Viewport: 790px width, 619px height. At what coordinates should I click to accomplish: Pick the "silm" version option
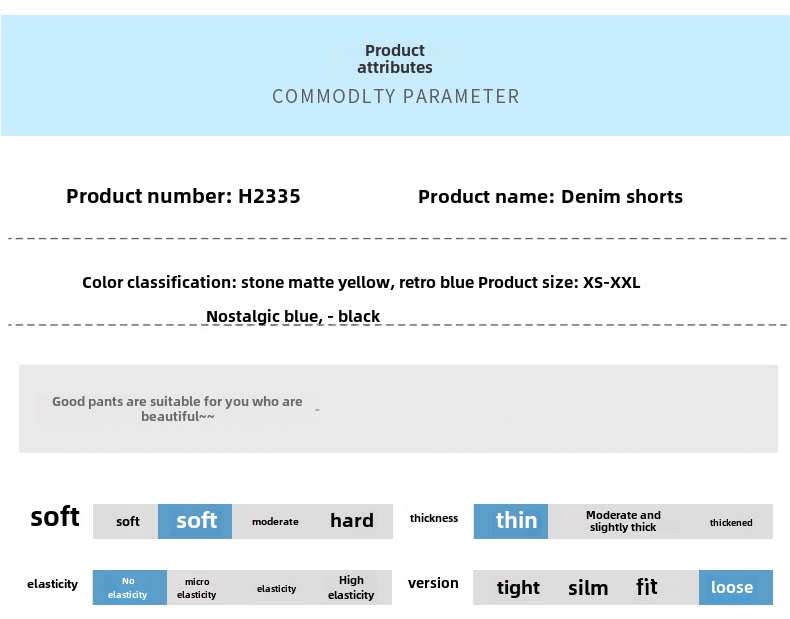[x=588, y=588]
